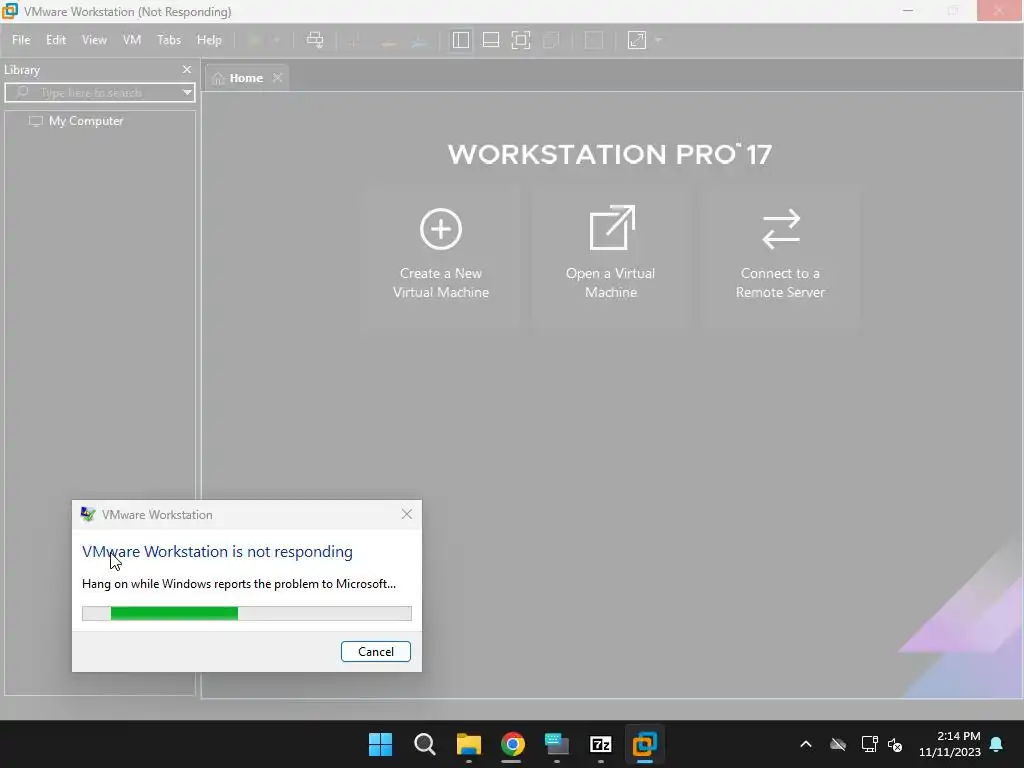This screenshot has height=768, width=1024.
Task: Close the VMware Workstation error dialog
Action: (x=407, y=515)
